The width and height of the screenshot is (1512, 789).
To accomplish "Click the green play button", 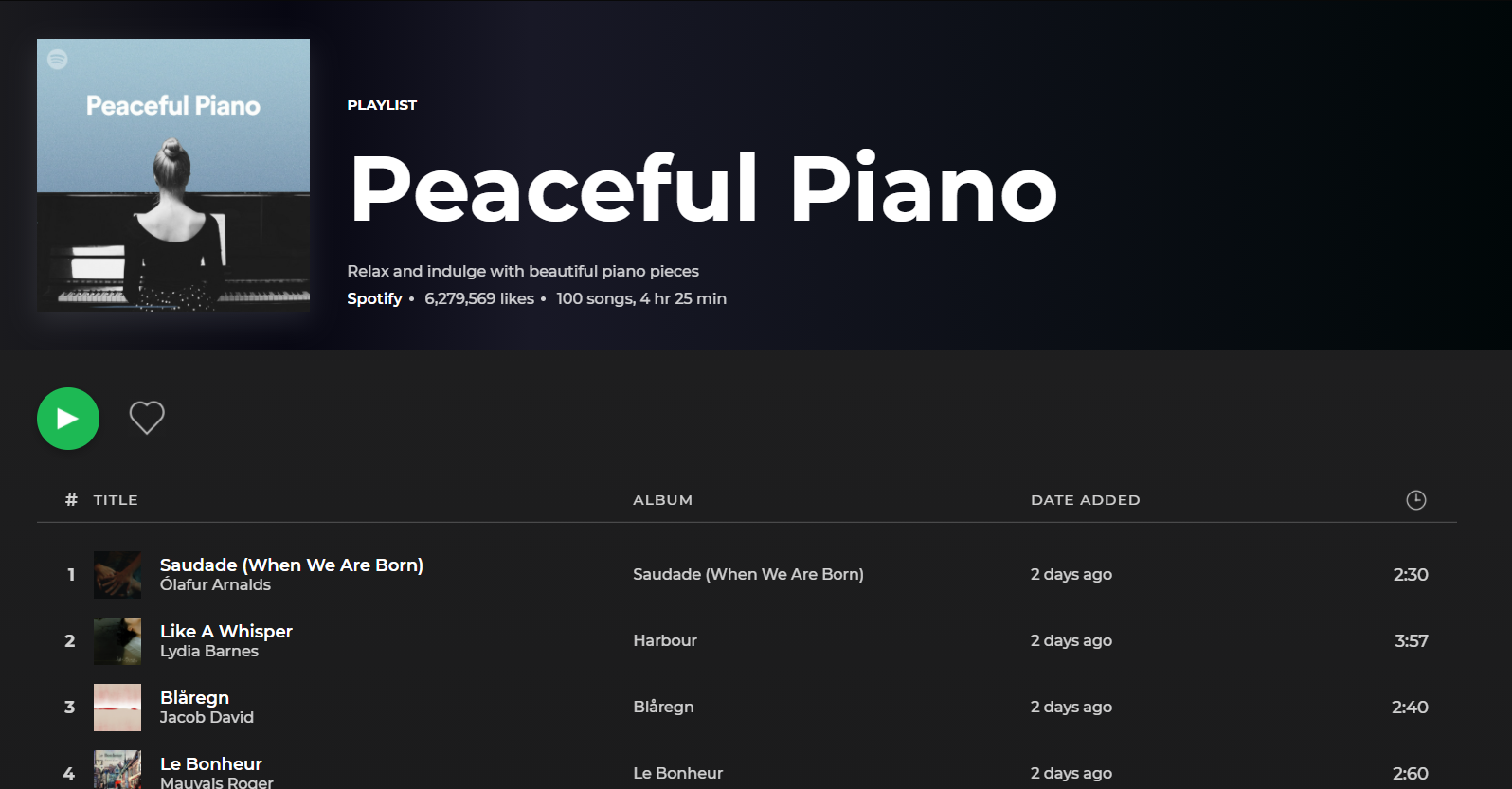I will [67, 418].
